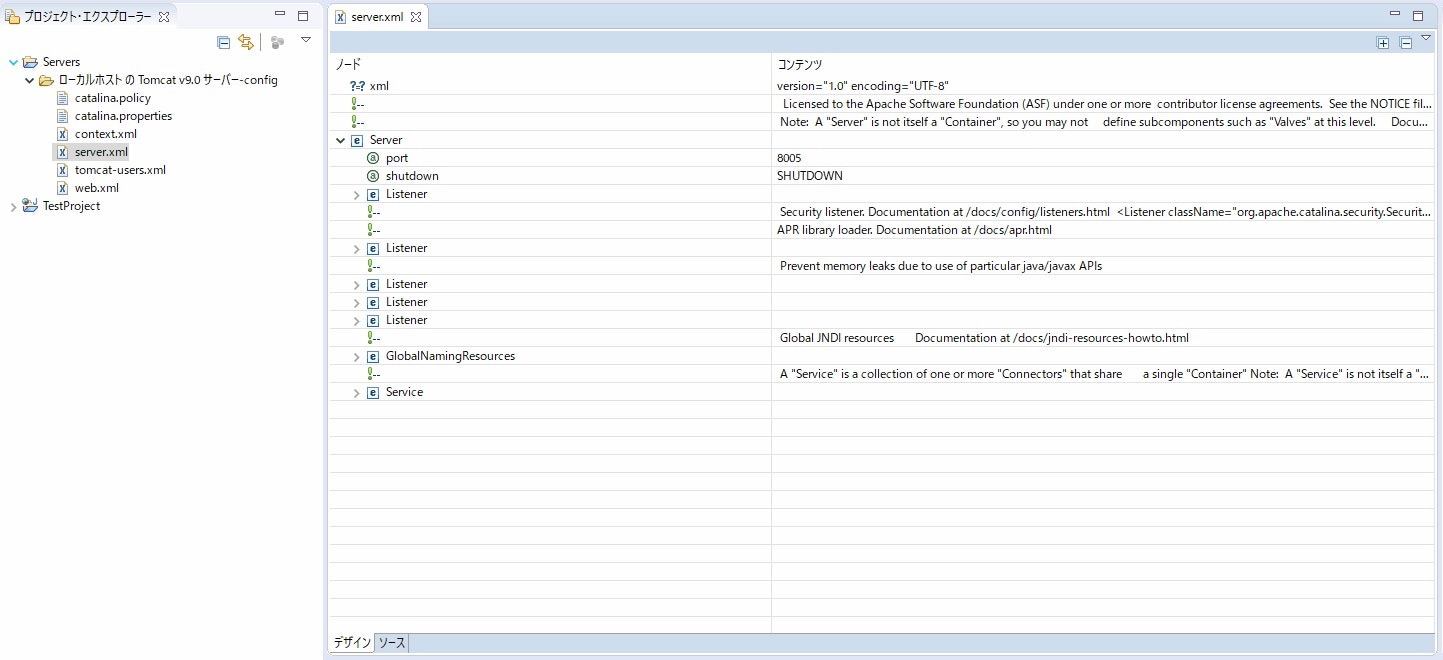Screen dimensions: 1443x660
Task: Maximize the editor area
Action: point(1418,15)
